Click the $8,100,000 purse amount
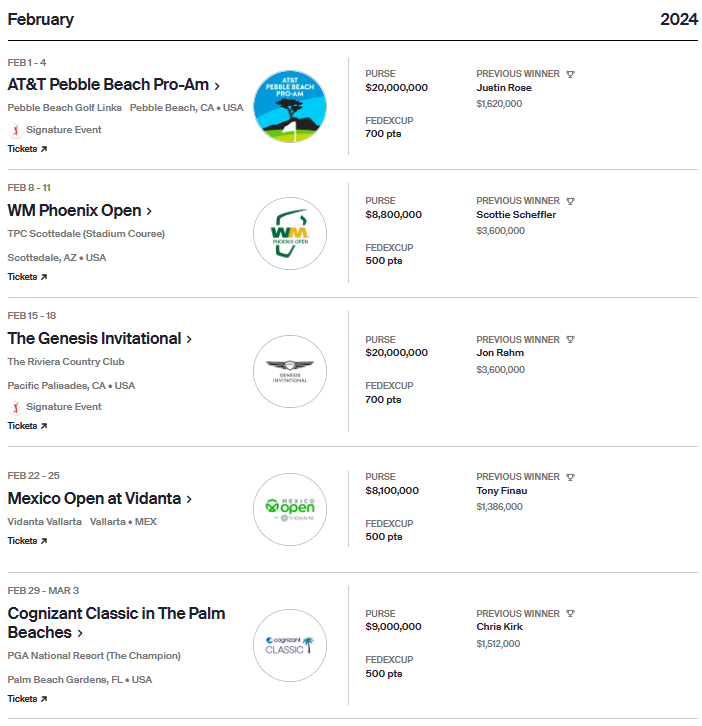Image resolution: width=702 pixels, height=726 pixels. point(392,491)
